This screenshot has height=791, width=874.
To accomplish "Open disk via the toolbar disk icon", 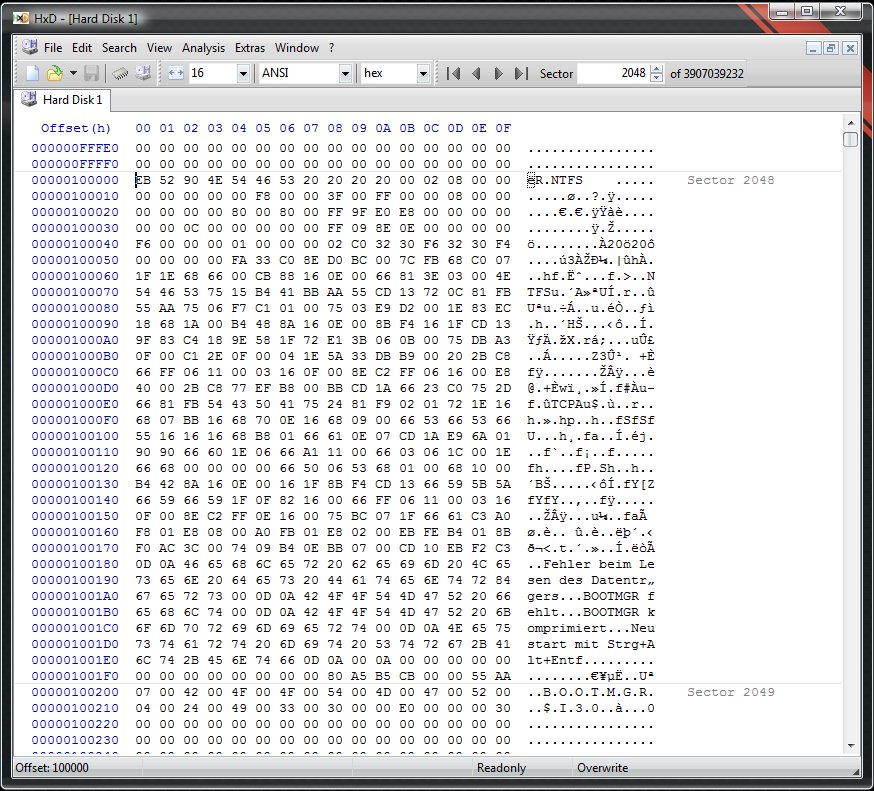I will coord(143,73).
